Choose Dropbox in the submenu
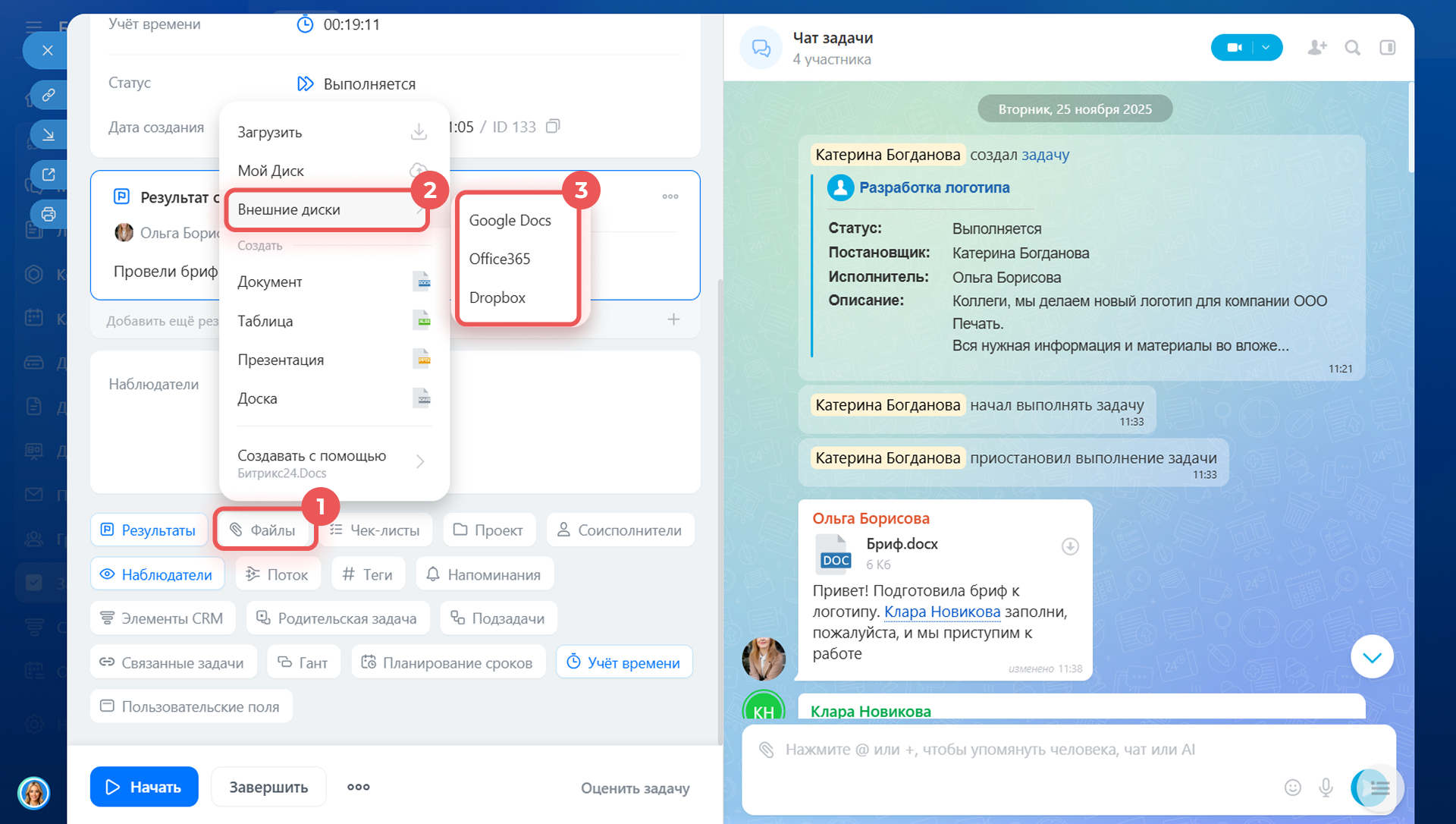 pyautogui.click(x=497, y=297)
